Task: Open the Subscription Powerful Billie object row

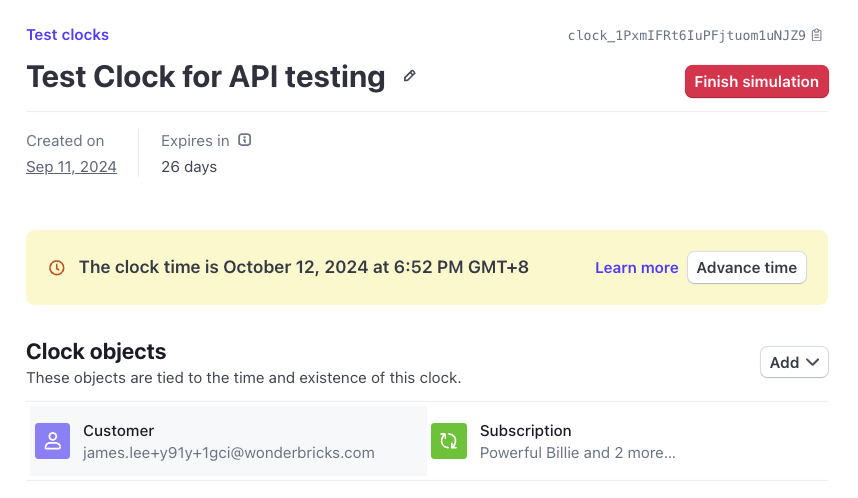Action: tap(628, 441)
